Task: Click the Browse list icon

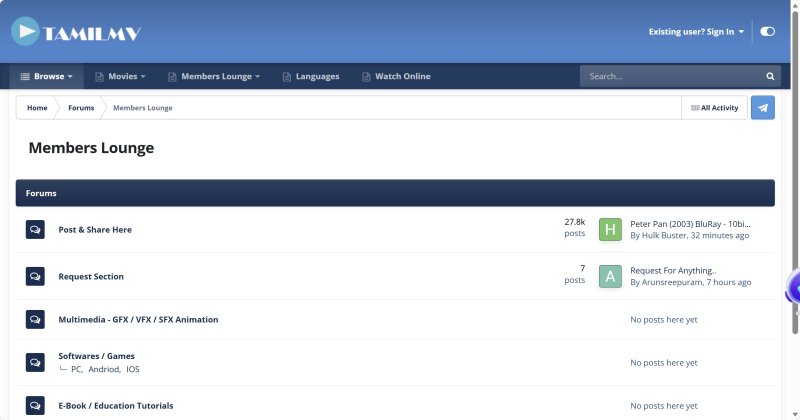Action: [x=24, y=77]
